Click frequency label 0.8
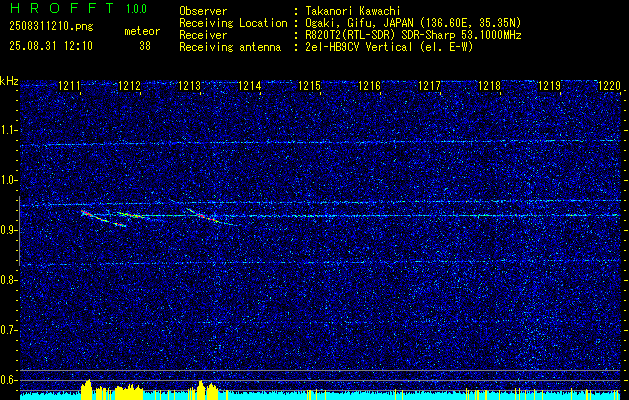 pos(9,280)
